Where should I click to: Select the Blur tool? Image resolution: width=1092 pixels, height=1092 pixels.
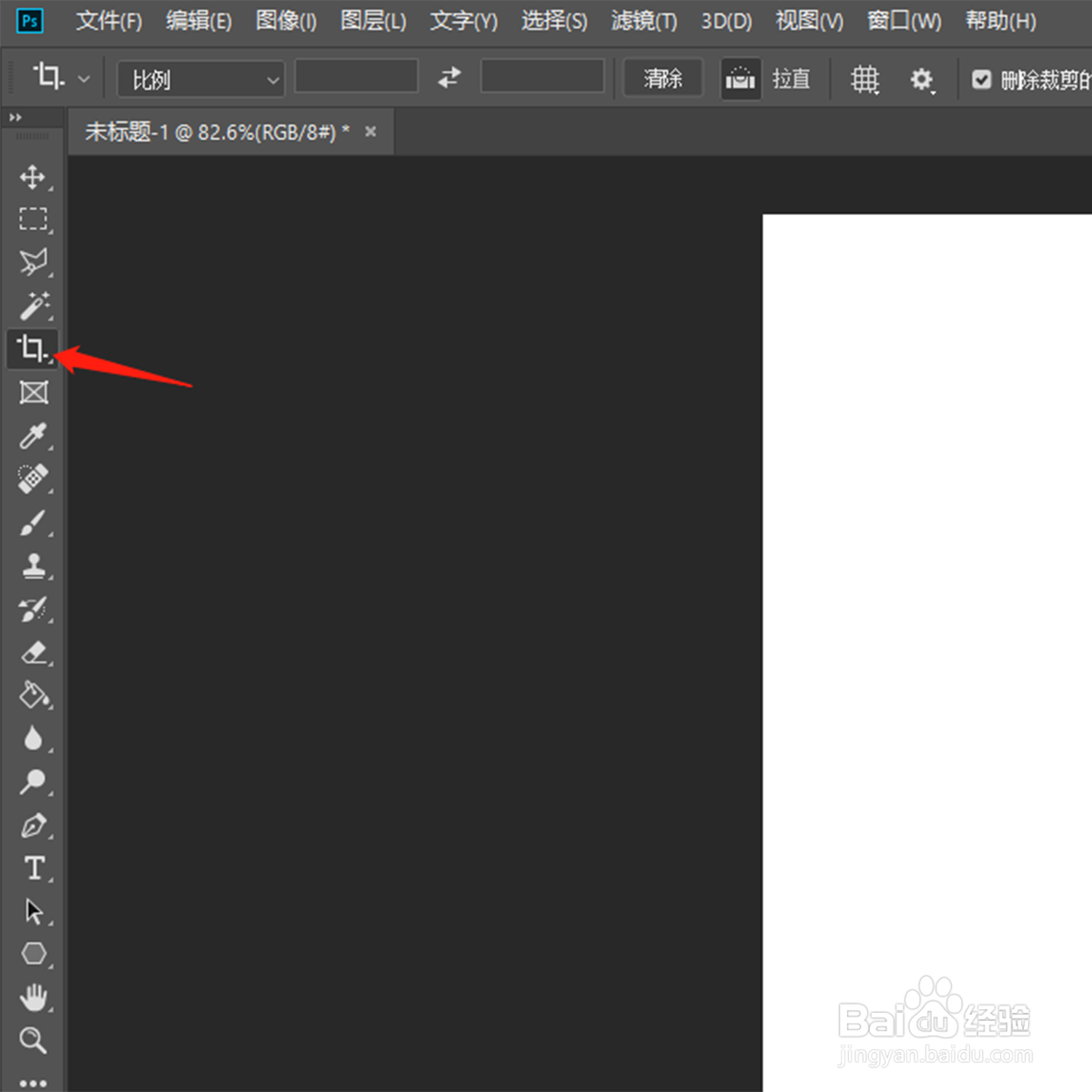(34, 738)
